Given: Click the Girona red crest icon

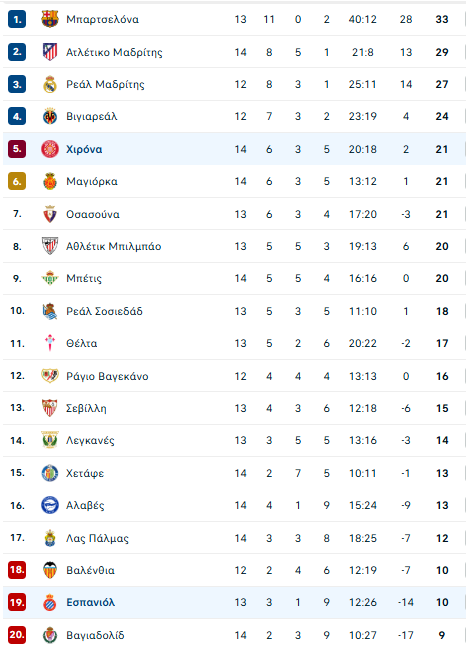Looking at the screenshot, I should pyautogui.click(x=50, y=149).
